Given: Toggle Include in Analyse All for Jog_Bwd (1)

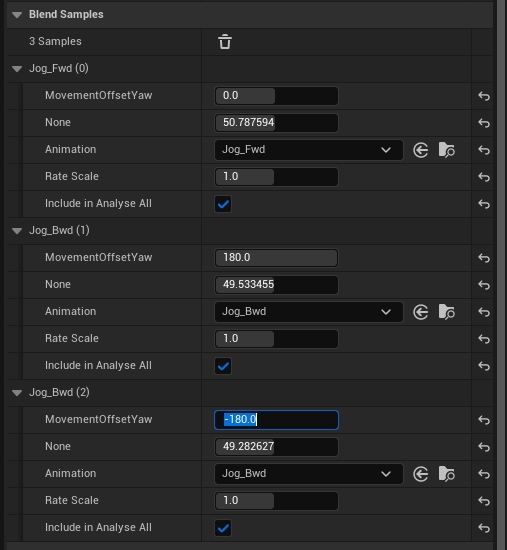Looking at the screenshot, I should [x=223, y=366].
